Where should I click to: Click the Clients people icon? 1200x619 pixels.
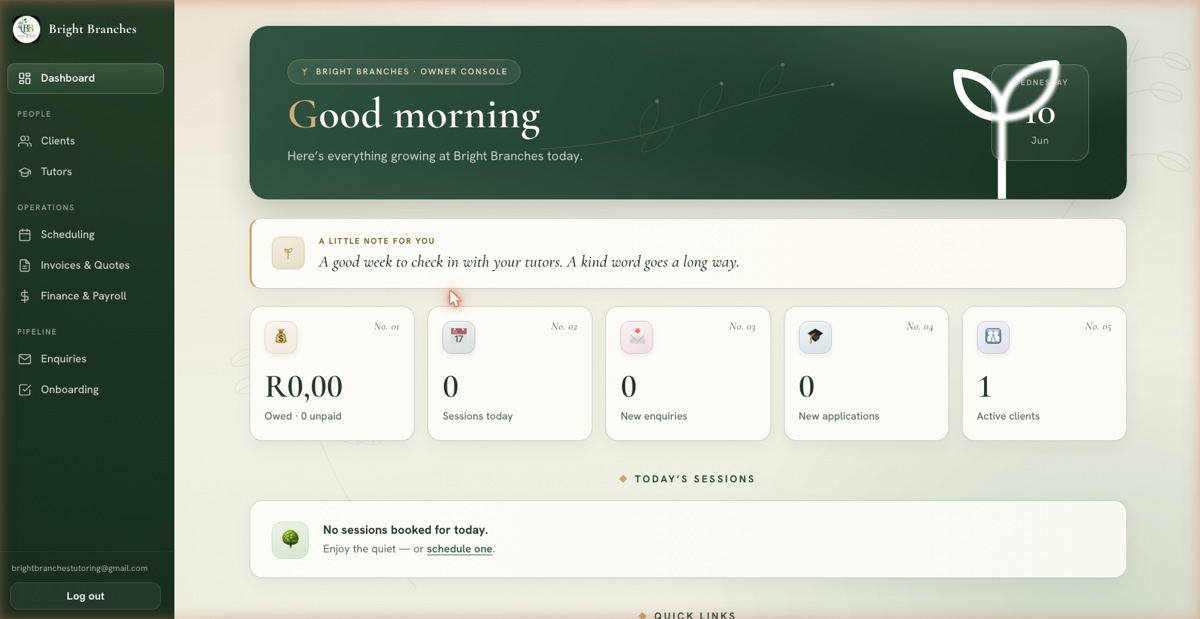pyautogui.click(x=25, y=141)
